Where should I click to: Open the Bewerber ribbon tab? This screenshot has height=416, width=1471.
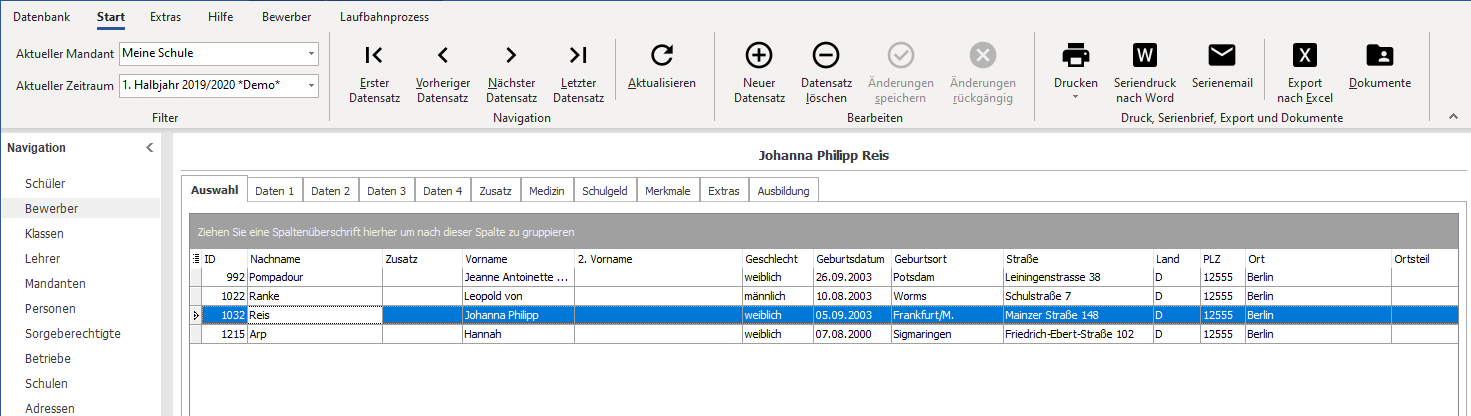tap(286, 17)
